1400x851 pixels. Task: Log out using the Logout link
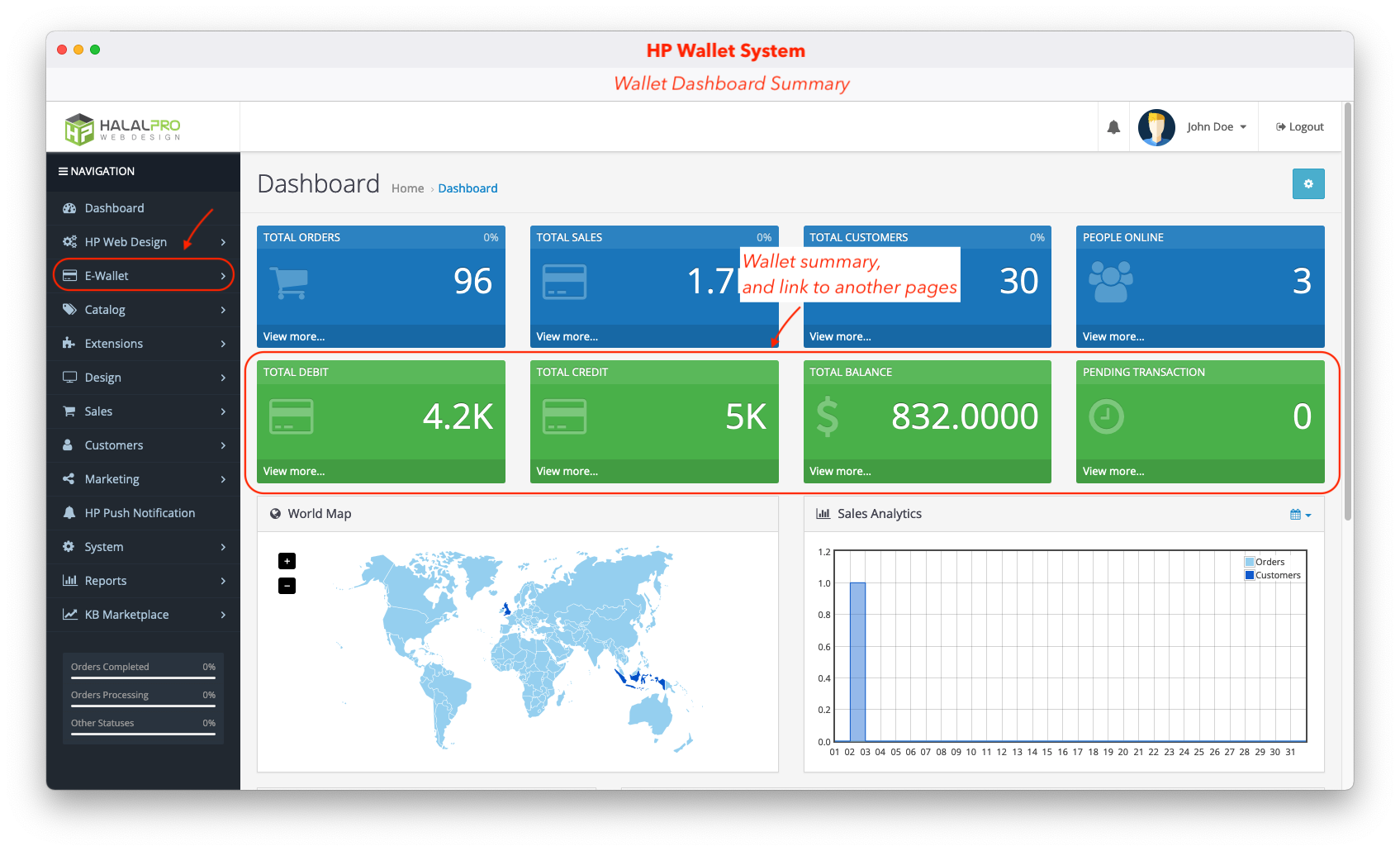click(1299, 127)
